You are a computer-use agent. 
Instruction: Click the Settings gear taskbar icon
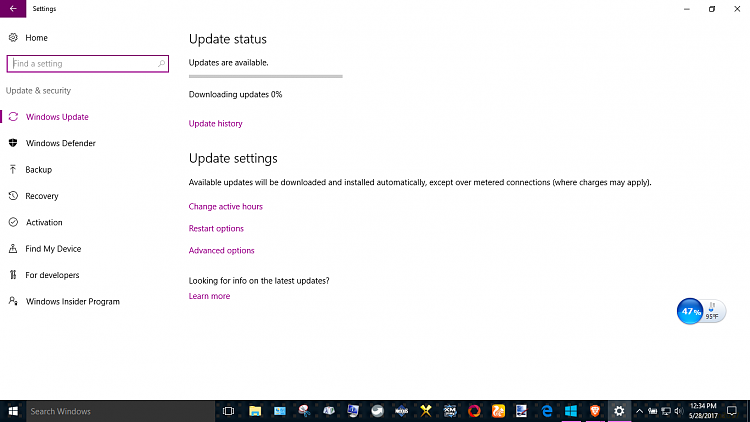tap(619, 411)
